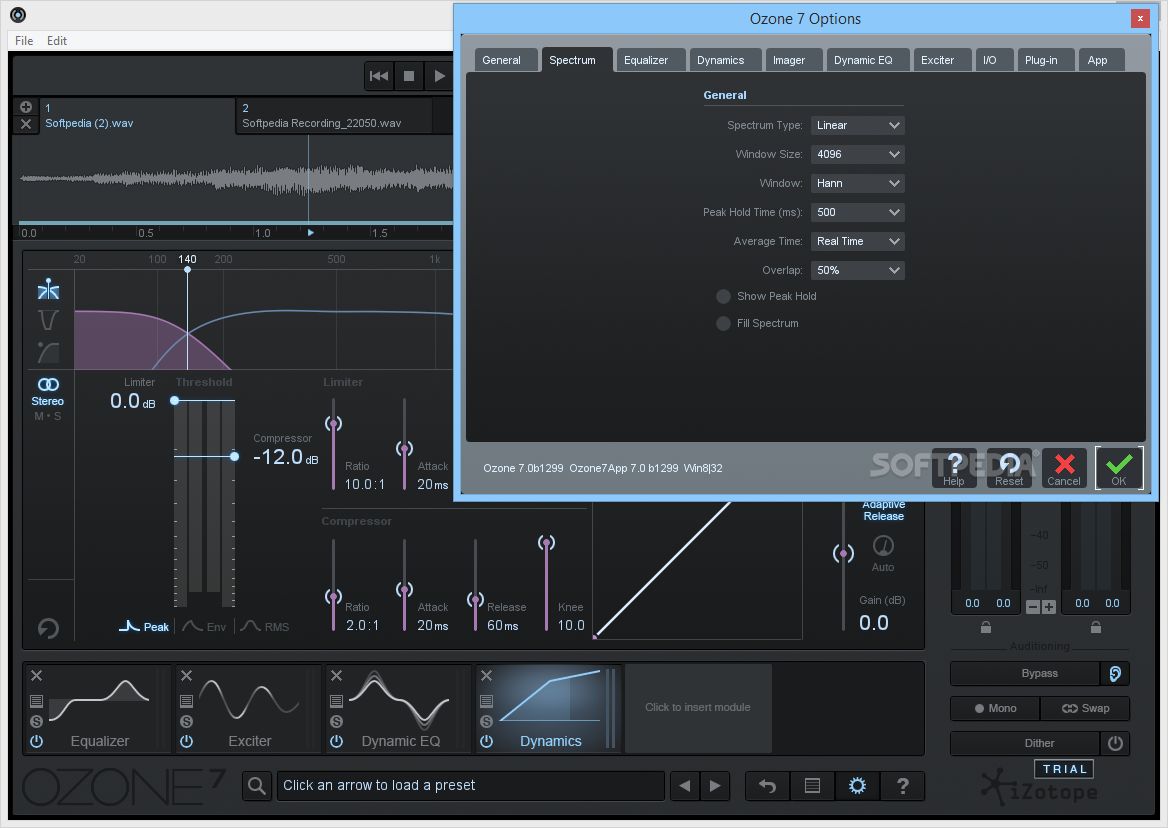Click the rewind to start transport button

click(378, 76)
